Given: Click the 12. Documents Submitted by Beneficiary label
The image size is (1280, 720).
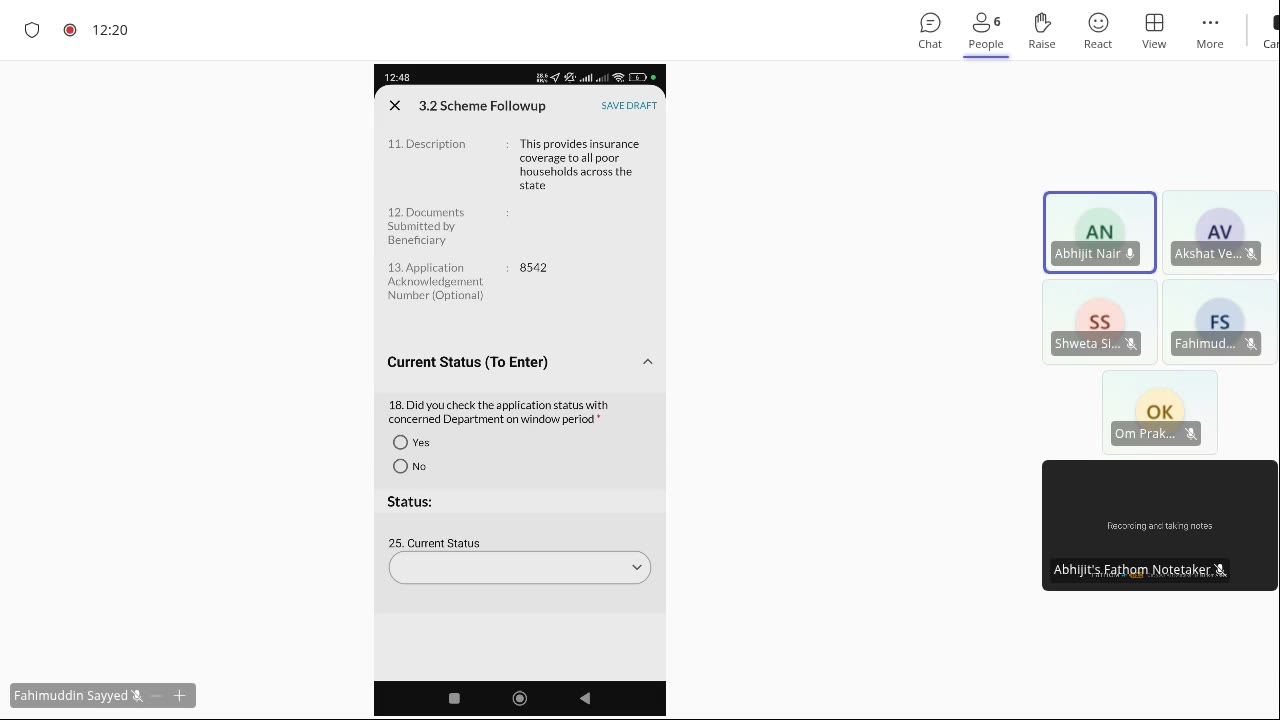Looking at the screenshot, I should tap(426, 226).
